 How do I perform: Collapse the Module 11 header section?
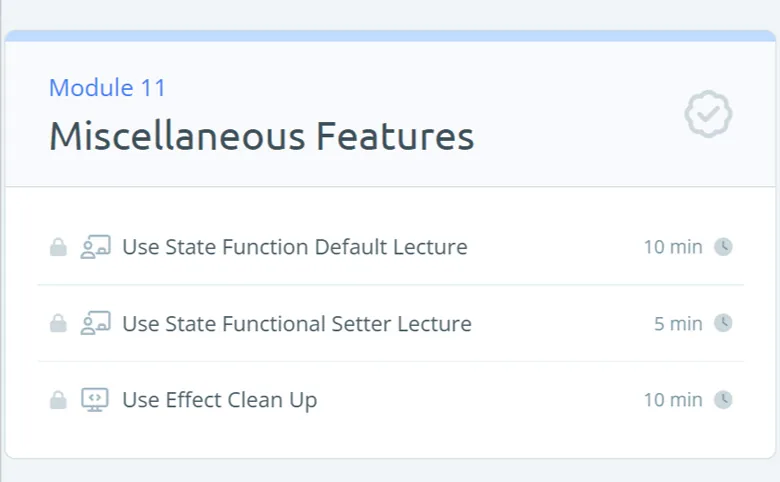click(x=390, y=114)
